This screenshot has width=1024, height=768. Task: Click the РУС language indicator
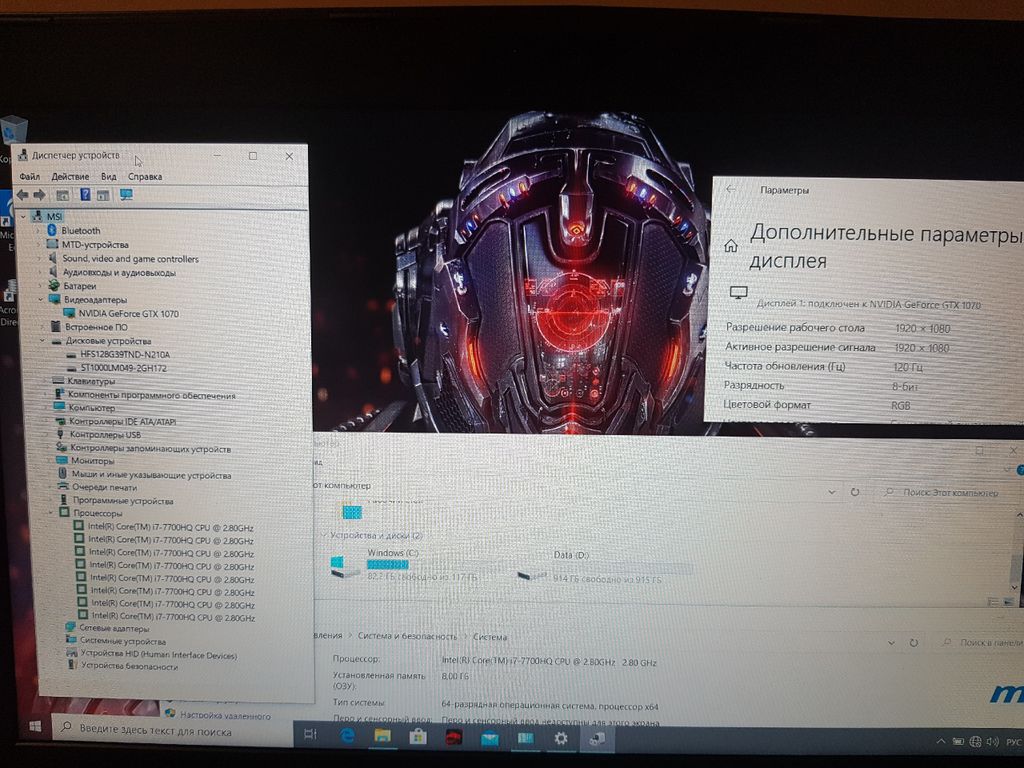pos(1013,742)
